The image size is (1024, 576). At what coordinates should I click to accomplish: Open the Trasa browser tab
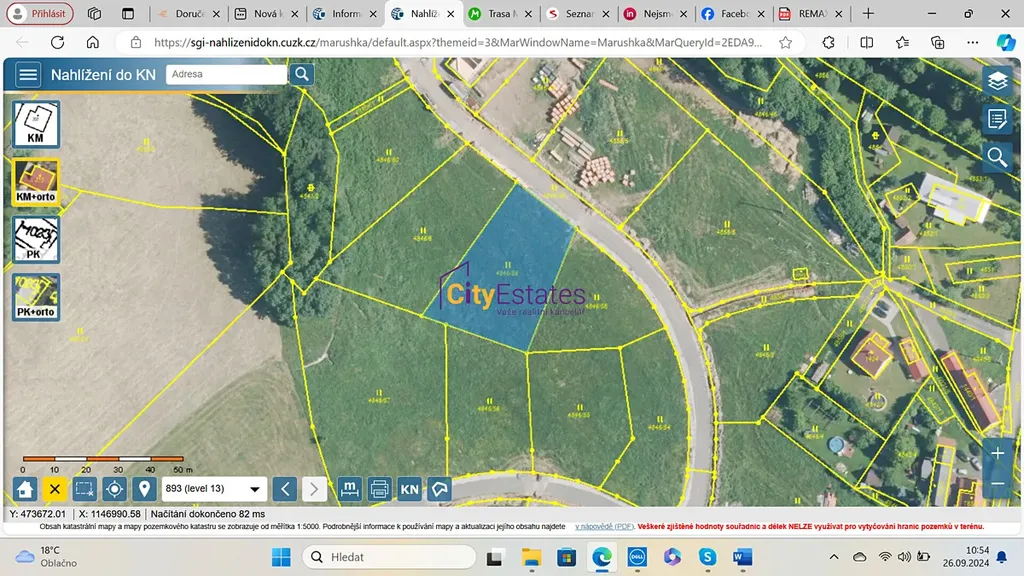click(498, 14)
